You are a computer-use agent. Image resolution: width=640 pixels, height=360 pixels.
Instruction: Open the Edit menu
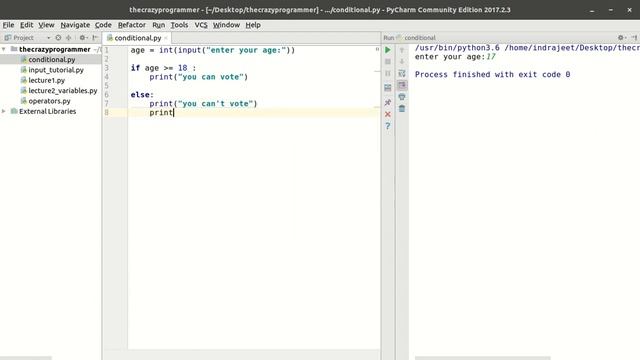(x=27, y=25)
